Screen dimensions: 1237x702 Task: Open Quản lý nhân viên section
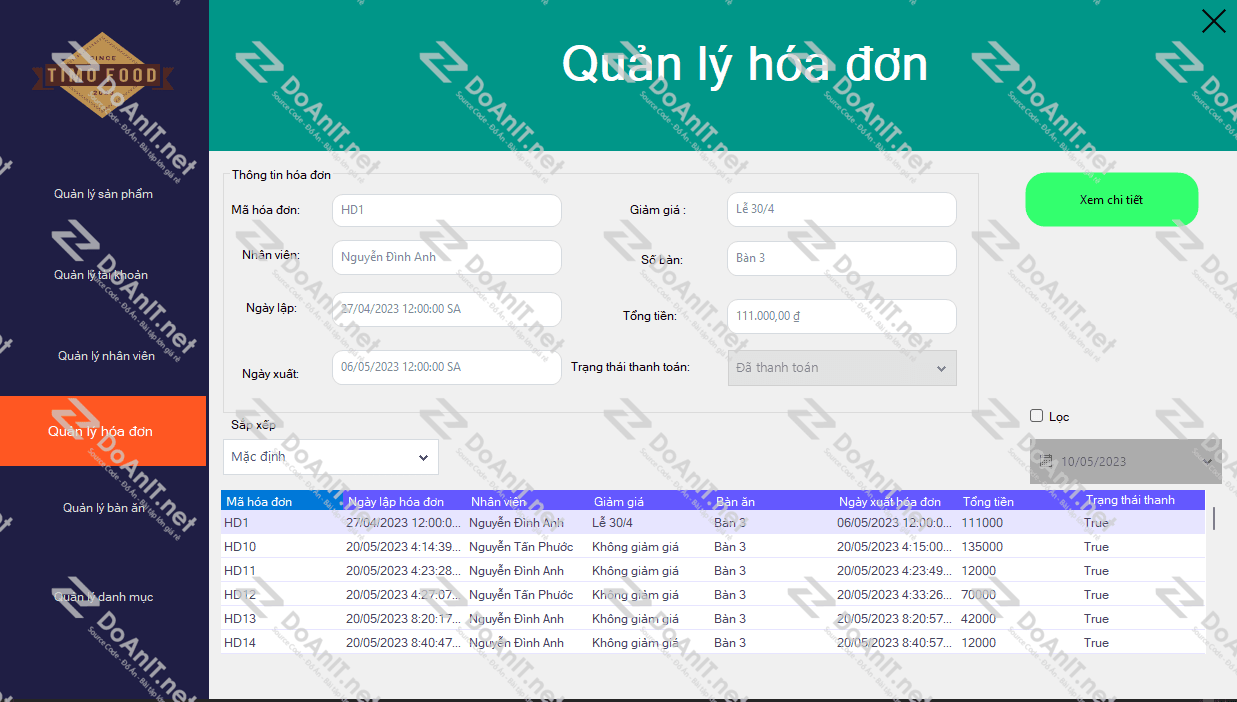coord(104,356)
